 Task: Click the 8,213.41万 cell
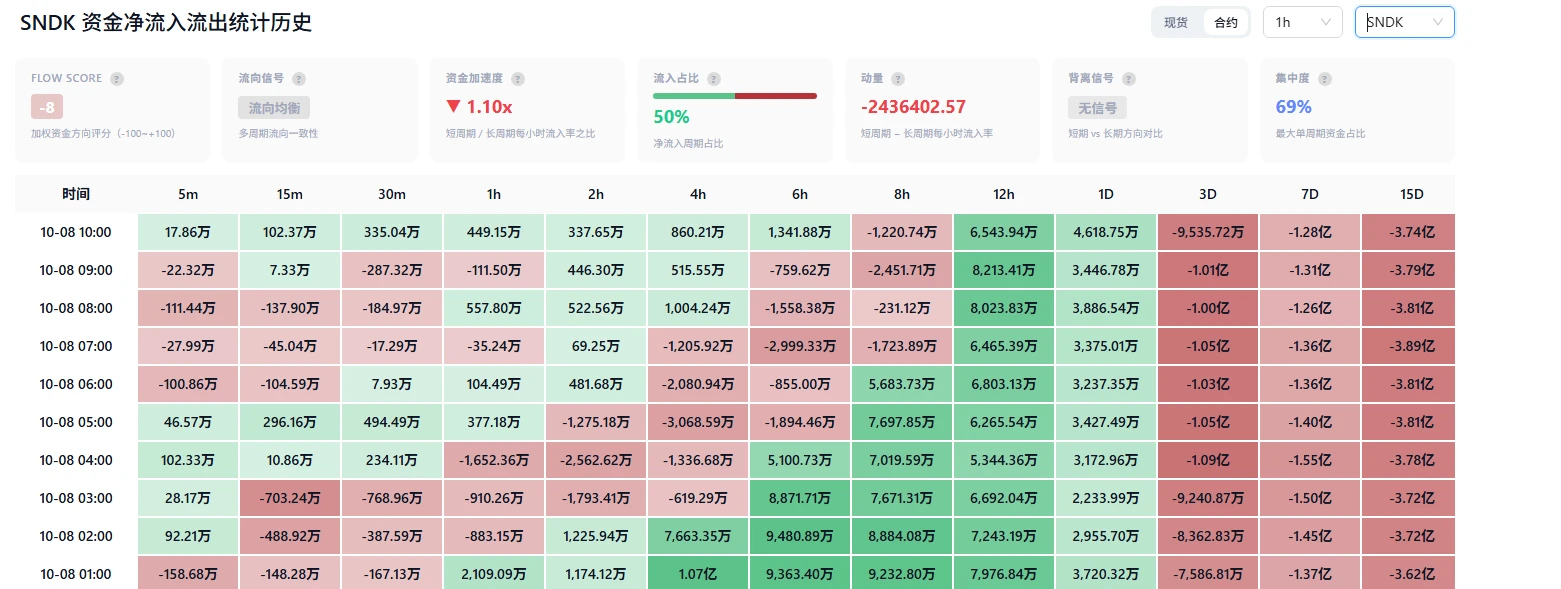pos(1004,271)
